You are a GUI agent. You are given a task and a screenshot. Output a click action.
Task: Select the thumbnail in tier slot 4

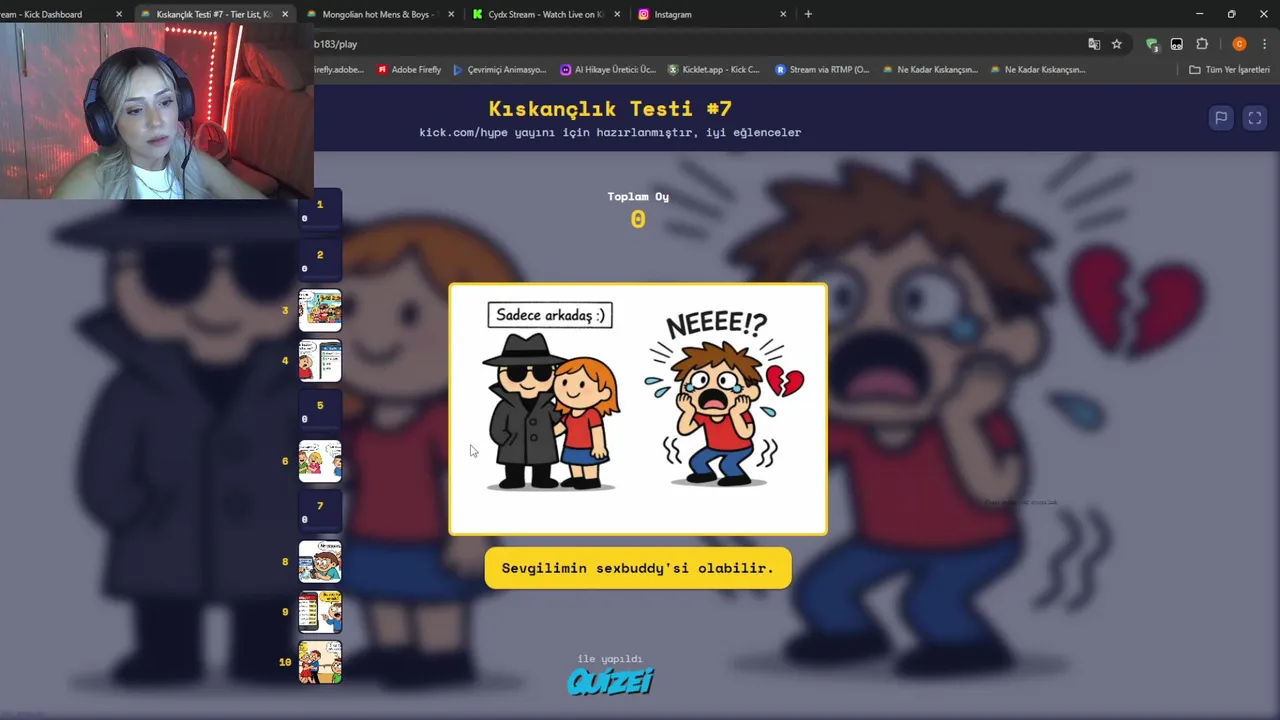(320, 361)
